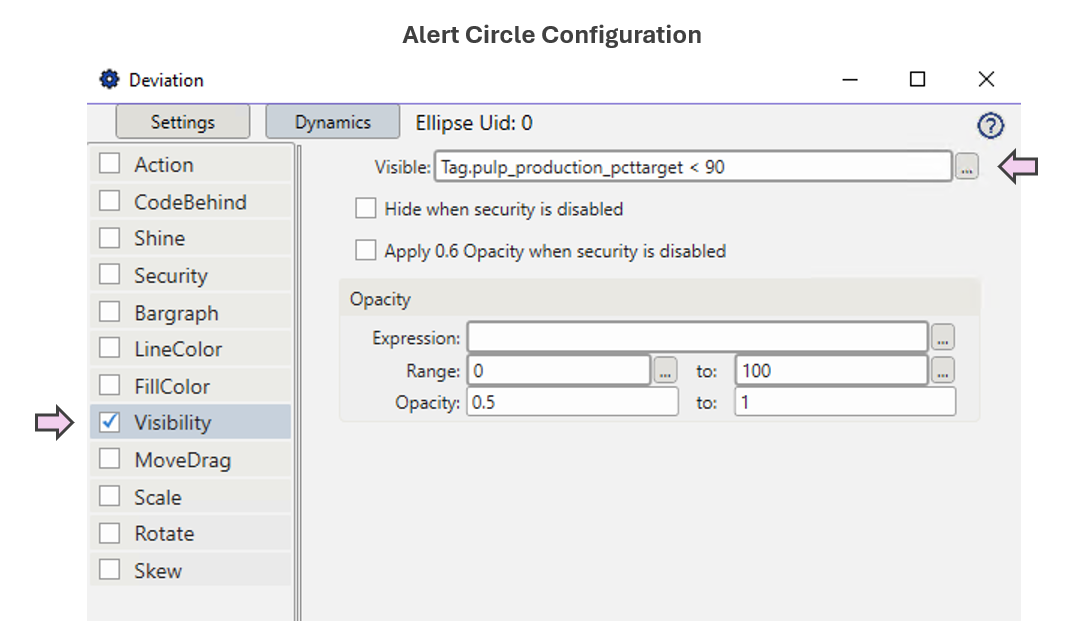Enable the FillColor dynamic checkbox
Viewport: 1074px width, 621px height.
tap(110, 386)
